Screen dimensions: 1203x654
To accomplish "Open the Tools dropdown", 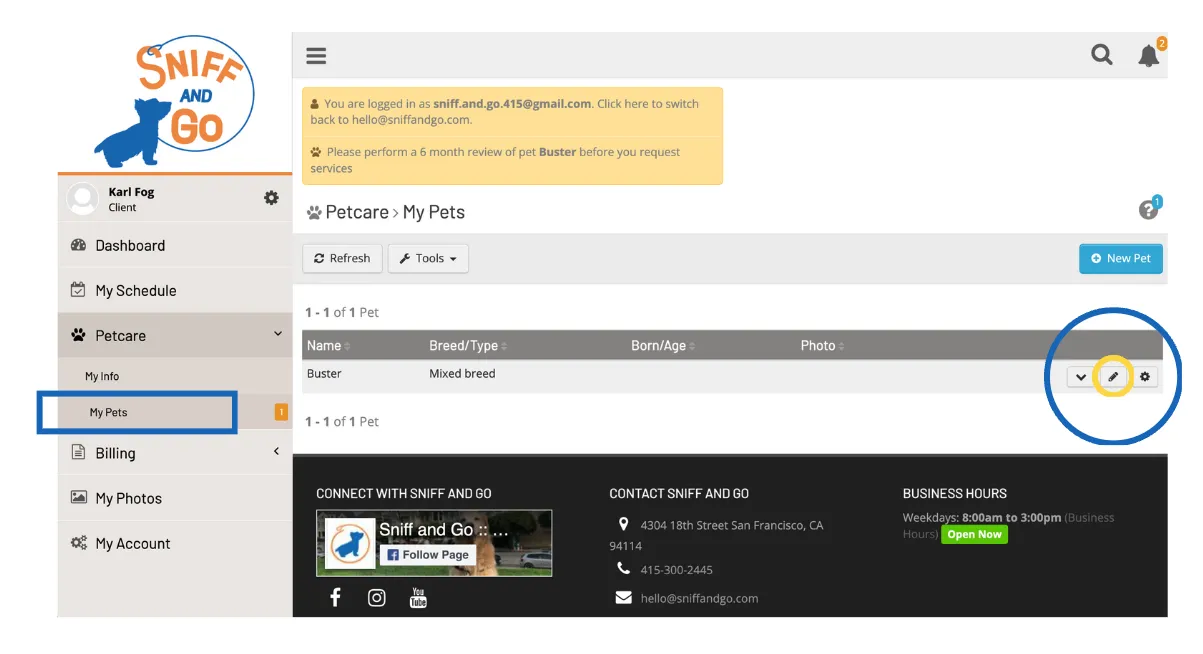I will pyautogui.click(x=428, y=258).
